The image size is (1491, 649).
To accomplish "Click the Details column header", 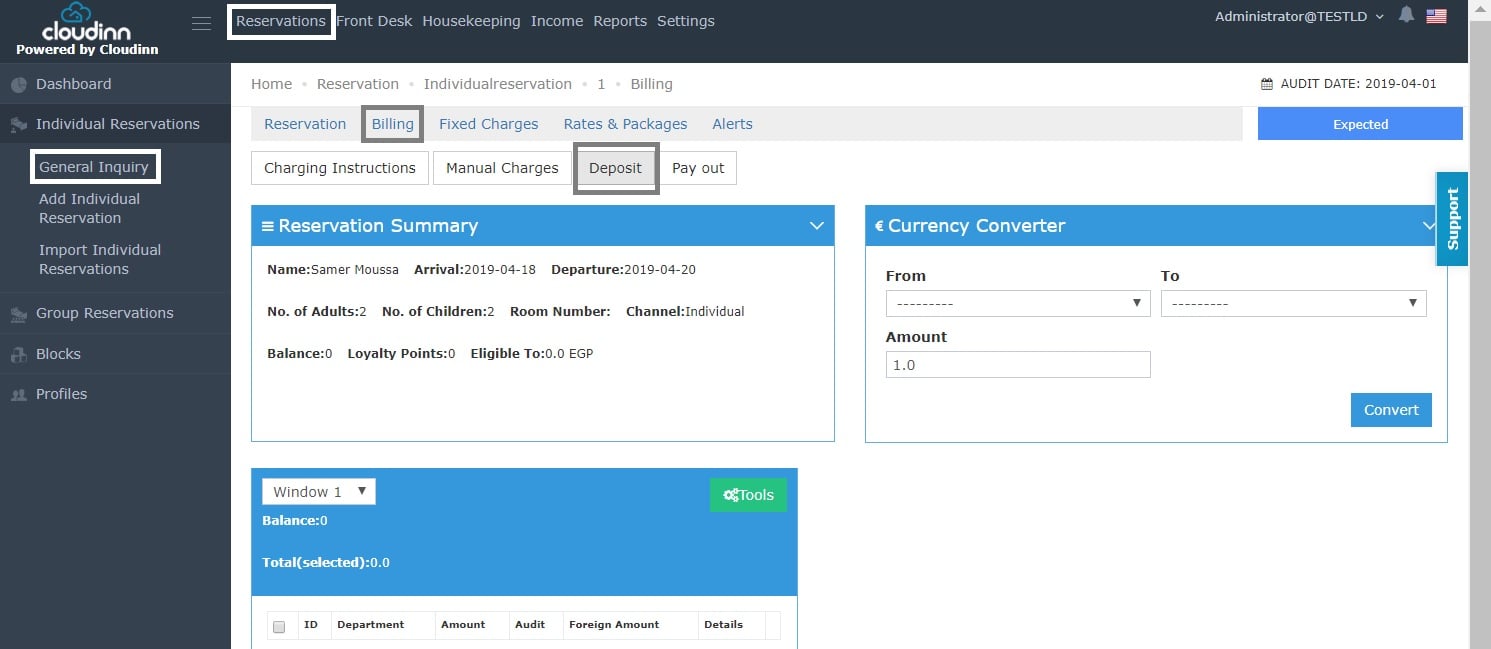I will click(723, 625).
